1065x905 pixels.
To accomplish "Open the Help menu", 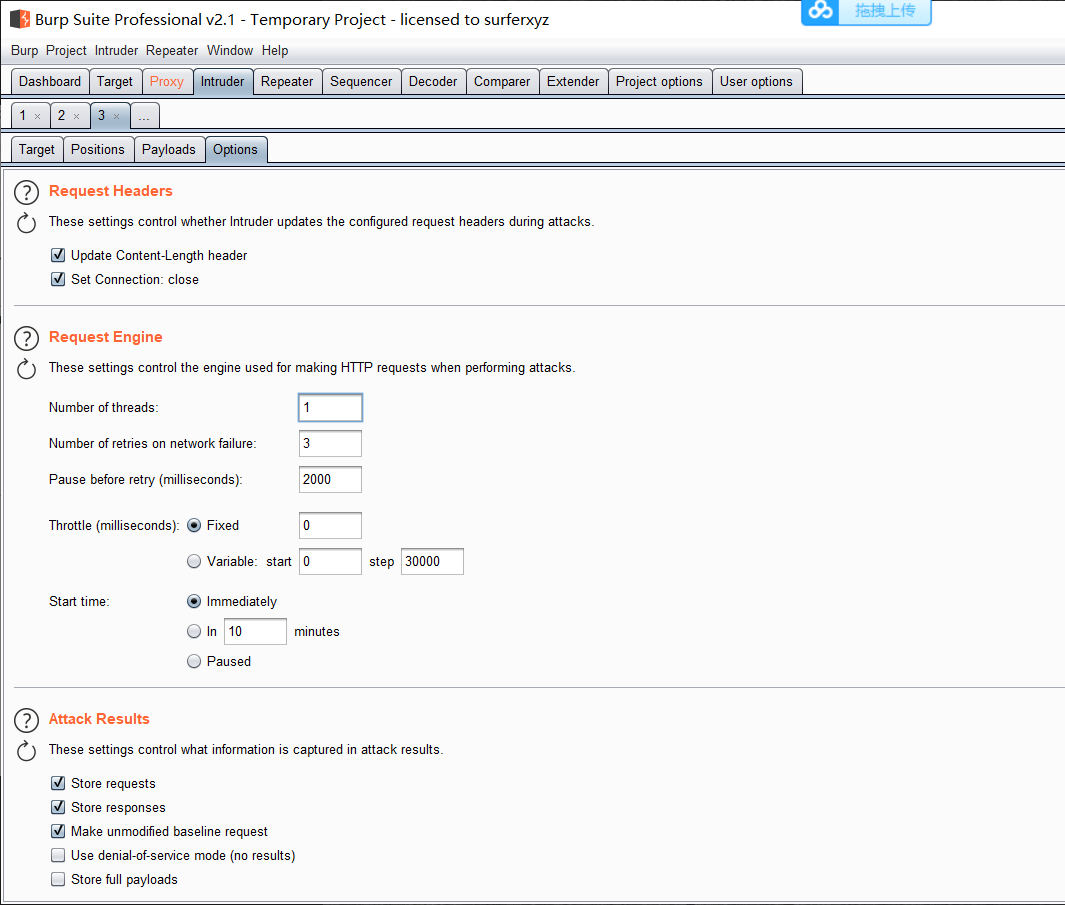I will point(275,50).
